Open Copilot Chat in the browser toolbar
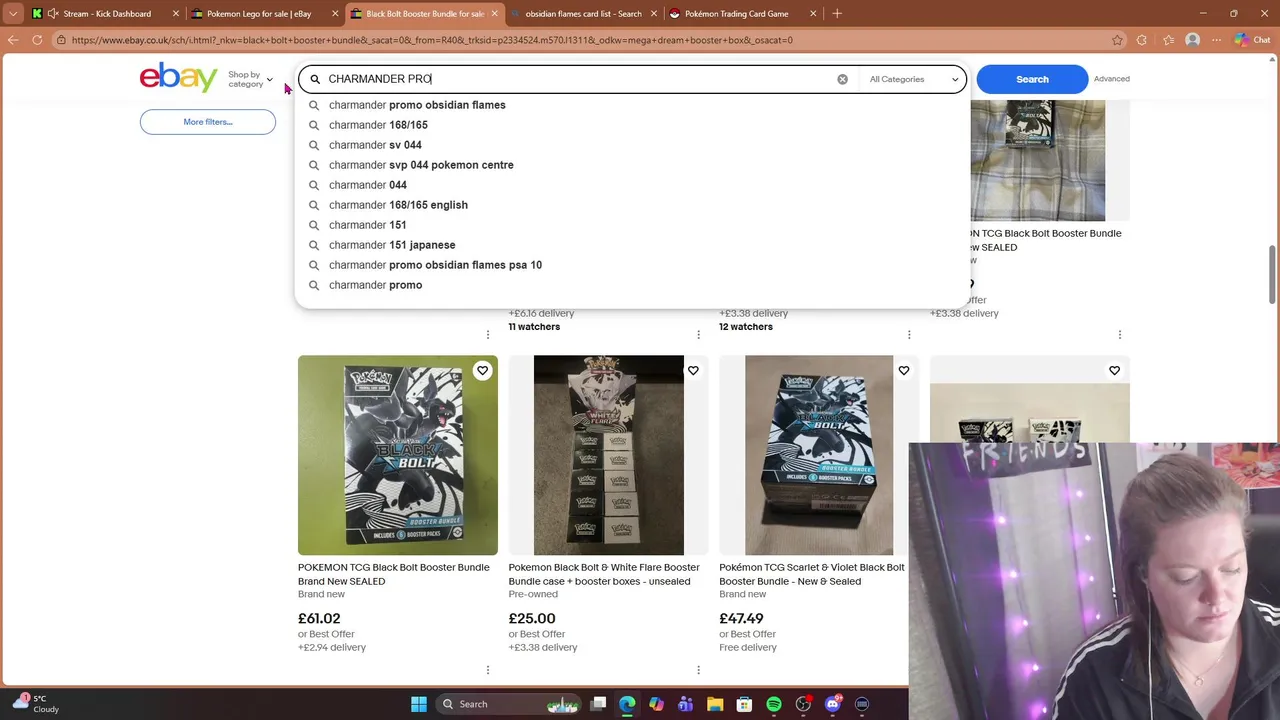Image resolution: width=1280 pixels, height=720 pixels. (x=1254, y=40)
